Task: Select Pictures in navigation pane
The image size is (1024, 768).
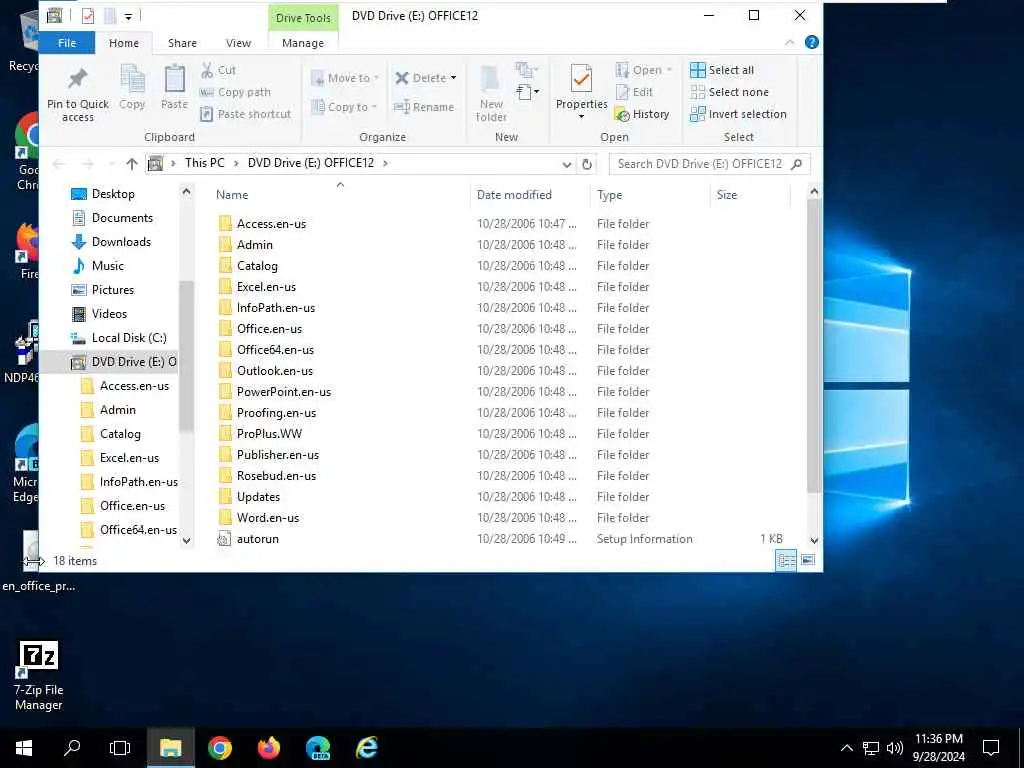Action: [112, 290]
